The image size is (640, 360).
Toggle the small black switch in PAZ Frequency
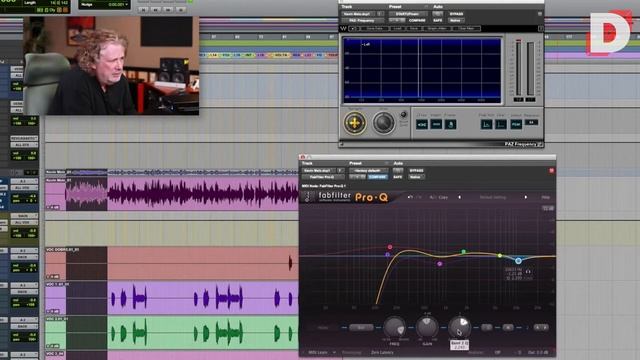403,115
